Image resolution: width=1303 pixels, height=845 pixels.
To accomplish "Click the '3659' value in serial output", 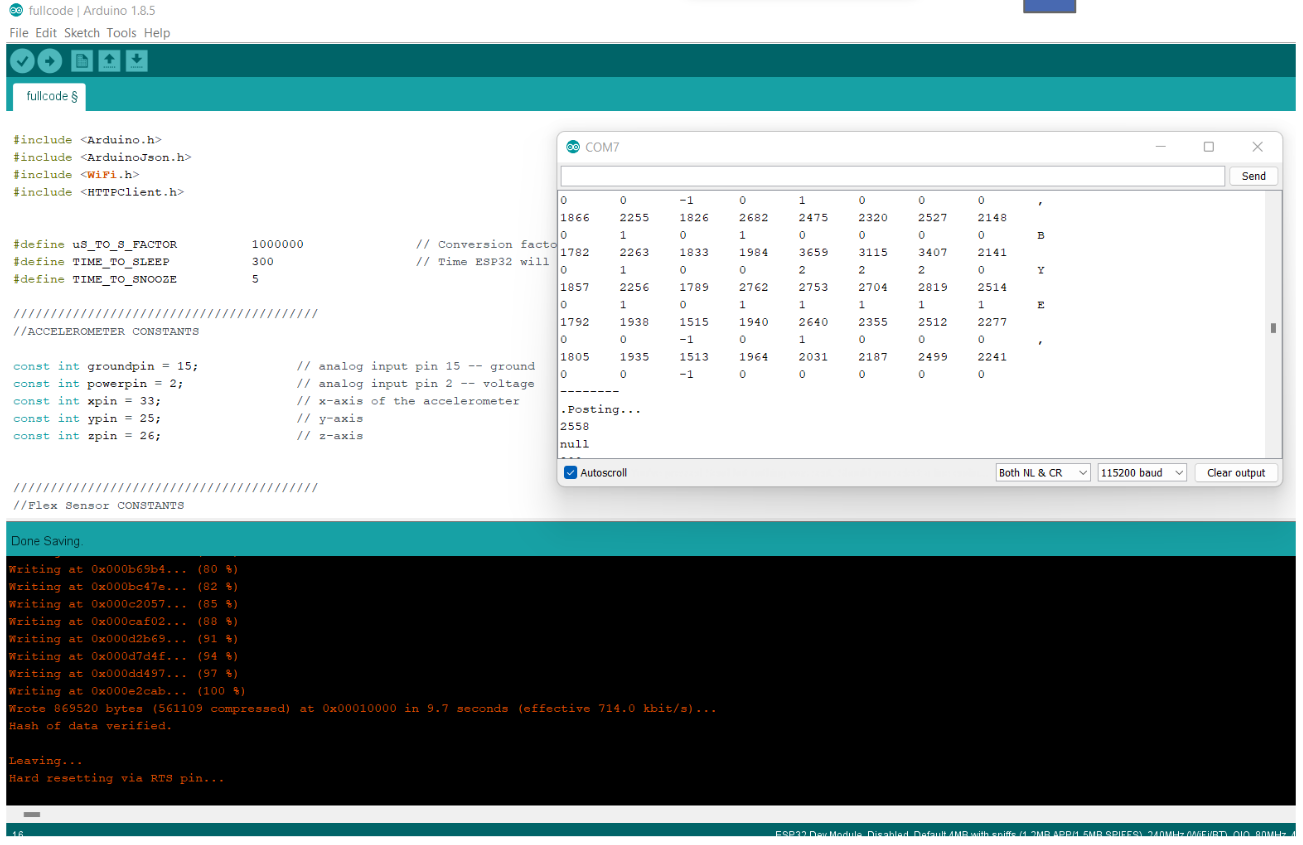I will [812, 252].
